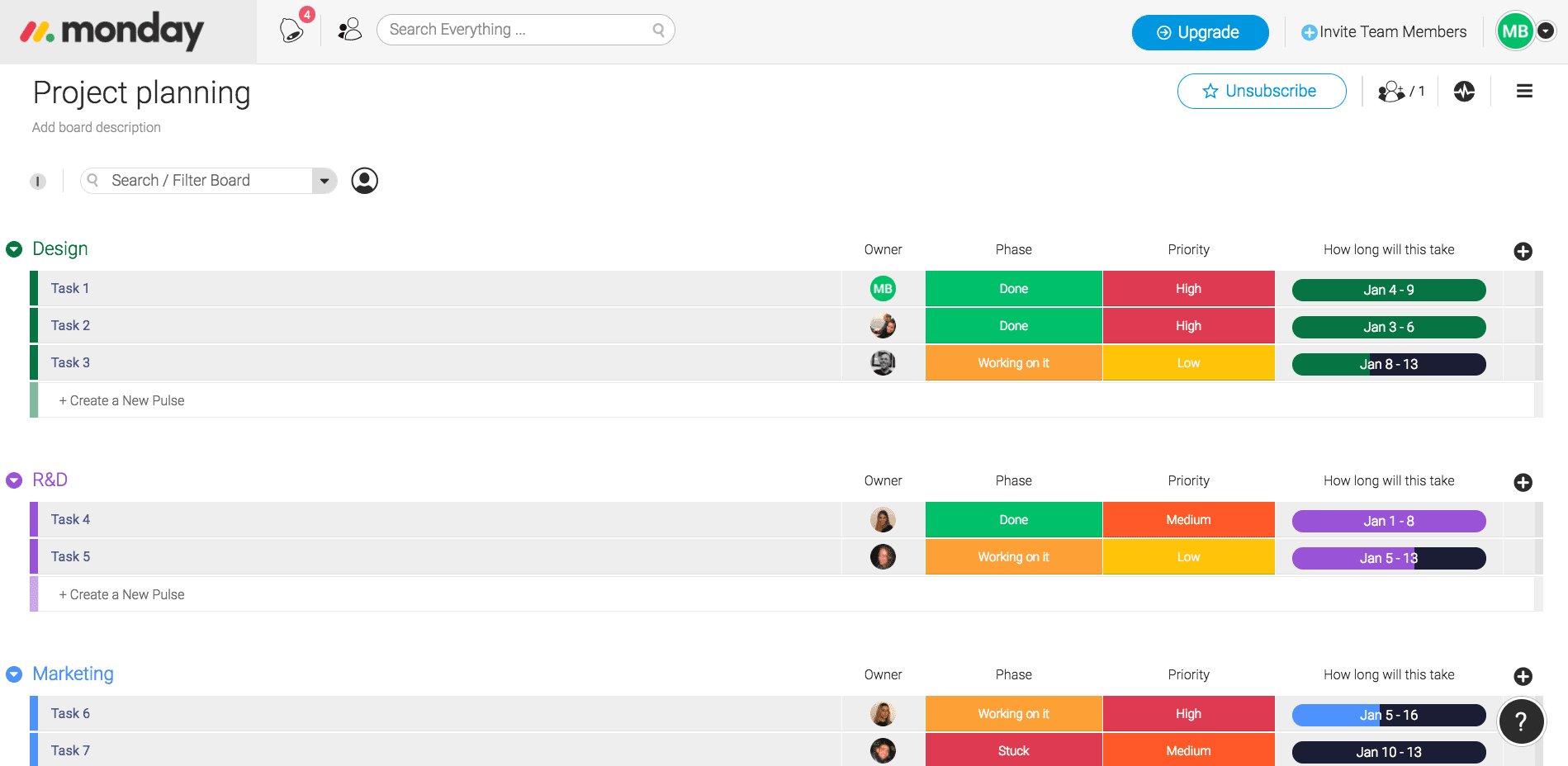The width and height of the screenshot is (1568, 766).
Task: Open the team members icon in top bar
Action: pos(350,31)
